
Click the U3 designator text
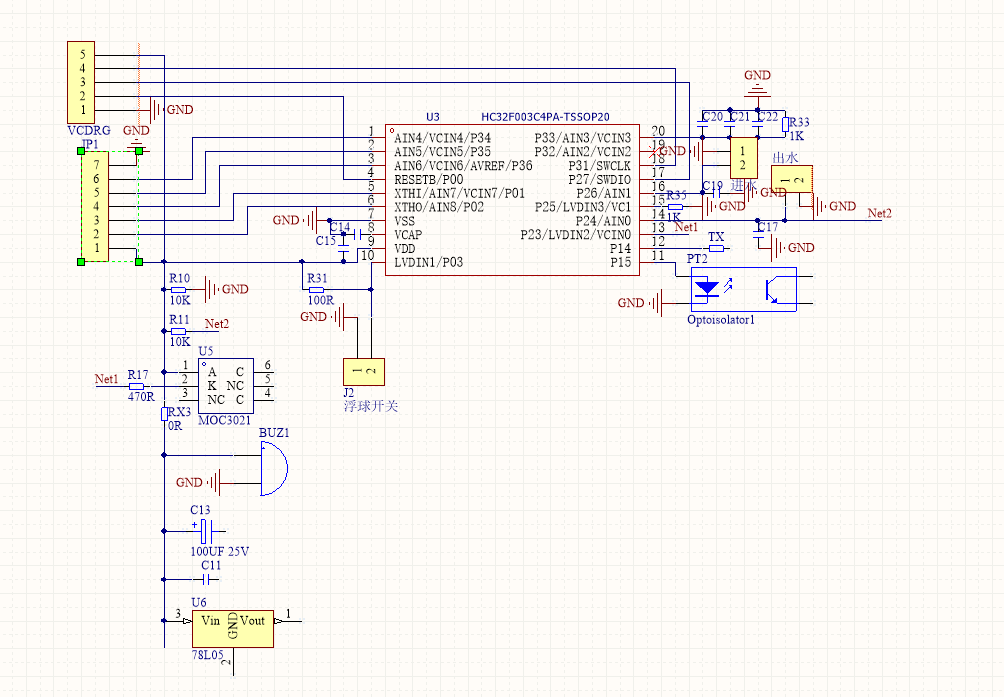click(432, 117)
